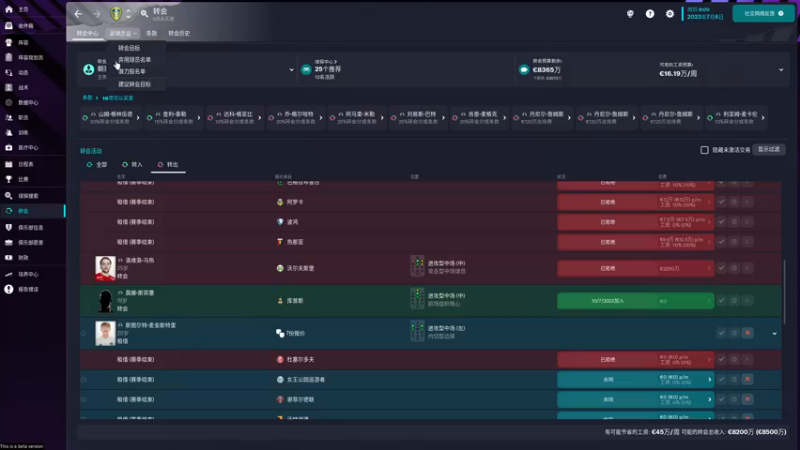Image resolution: width=800 pixels, height=450 pixels.
Task: Select the 转入 (In) filter
Action: [x=132, y=165]
